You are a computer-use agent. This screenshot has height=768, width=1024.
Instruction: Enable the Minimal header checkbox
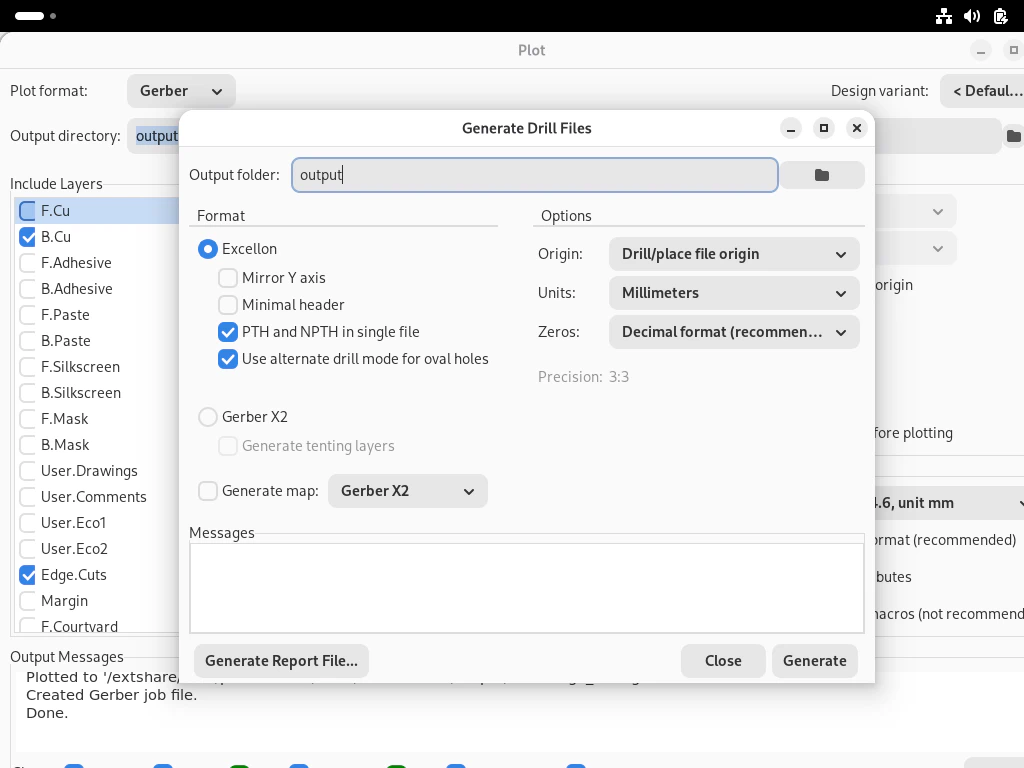click(228, 305)
